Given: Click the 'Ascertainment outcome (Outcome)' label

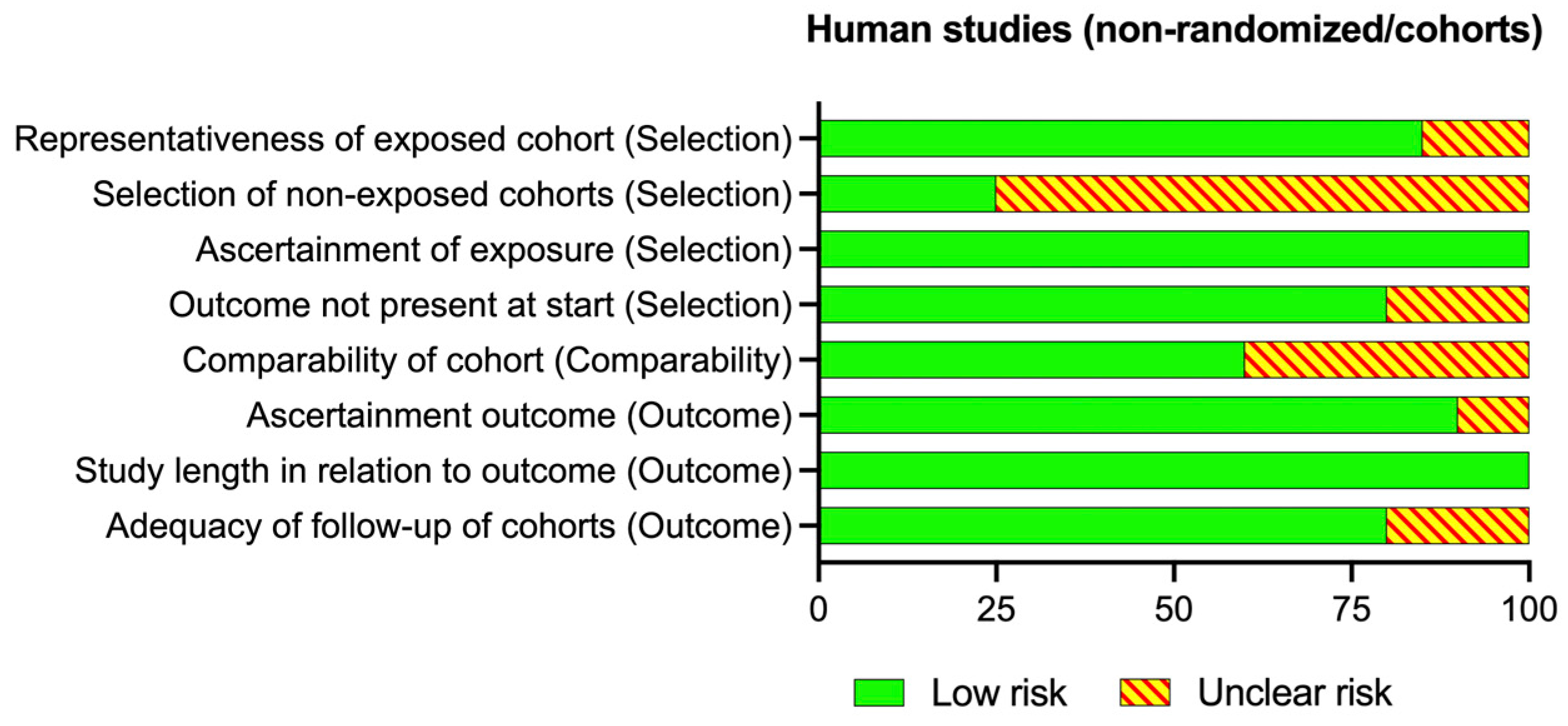Looking at the screenshot, I should coord(519,415).
